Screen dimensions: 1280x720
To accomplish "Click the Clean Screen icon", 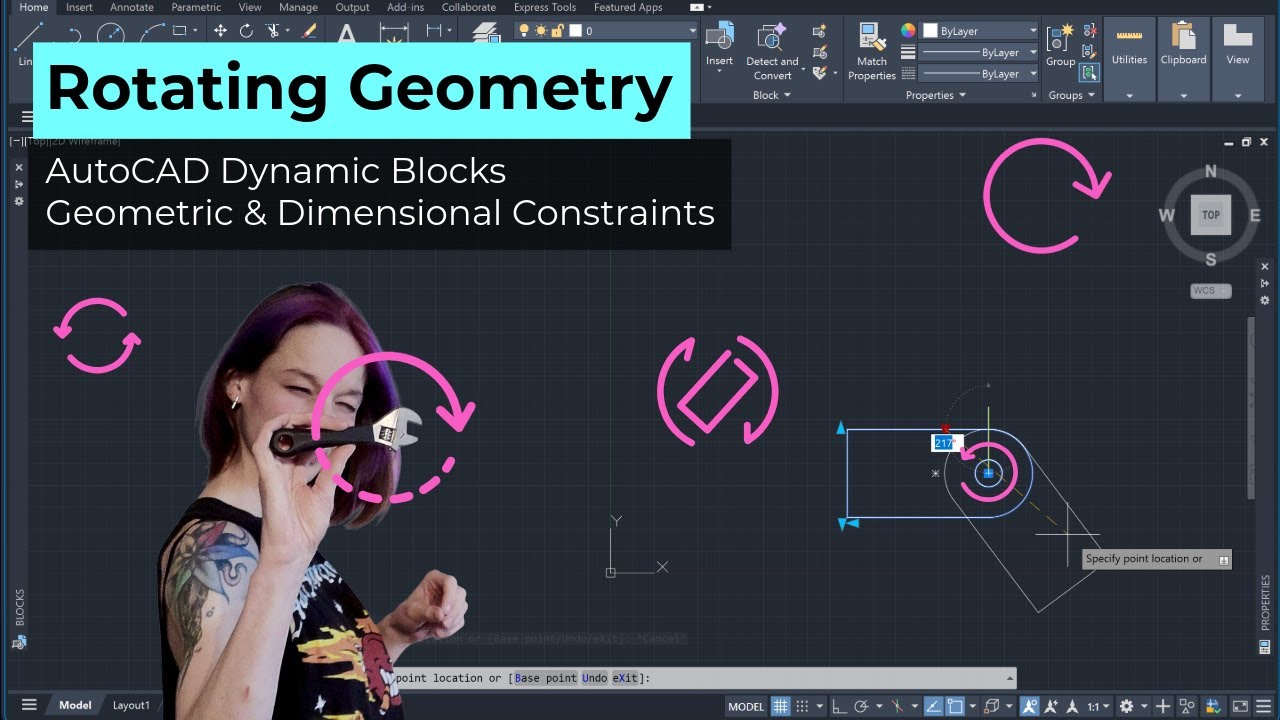I will click(x=1240, y=706).
